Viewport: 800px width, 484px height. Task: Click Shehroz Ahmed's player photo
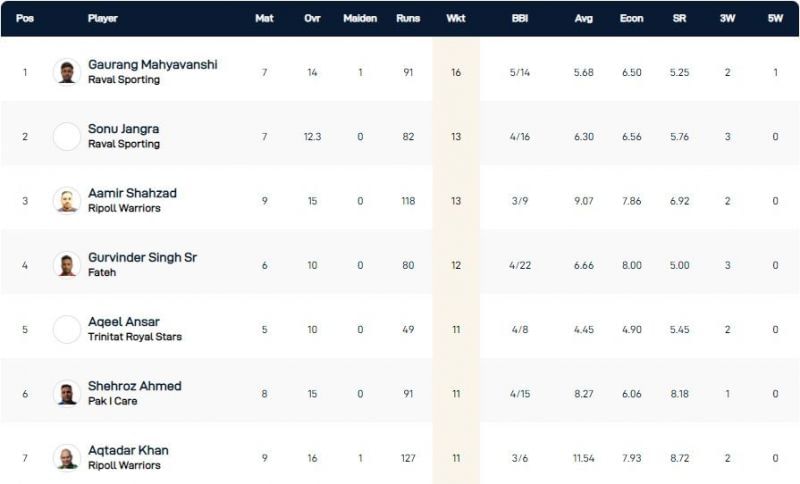point(67,393)
